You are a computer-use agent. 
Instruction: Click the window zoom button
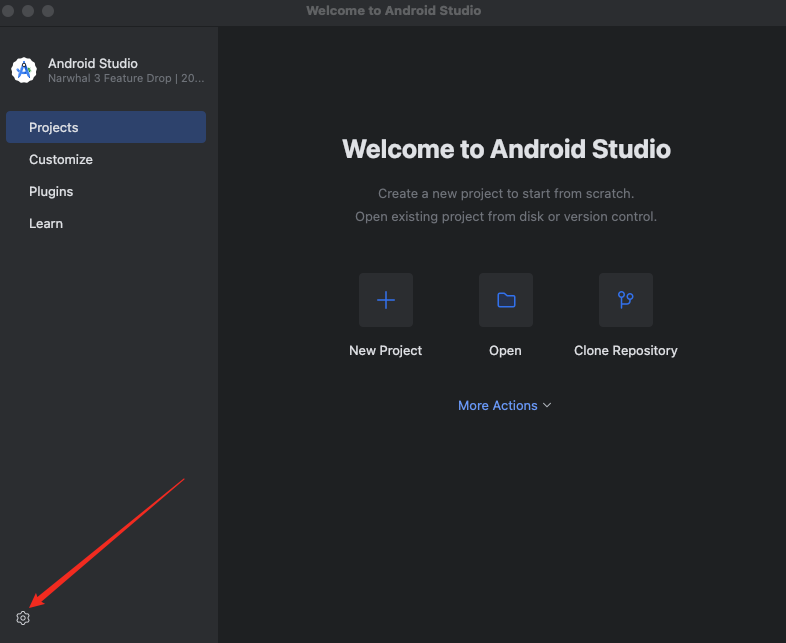point(48,11)
